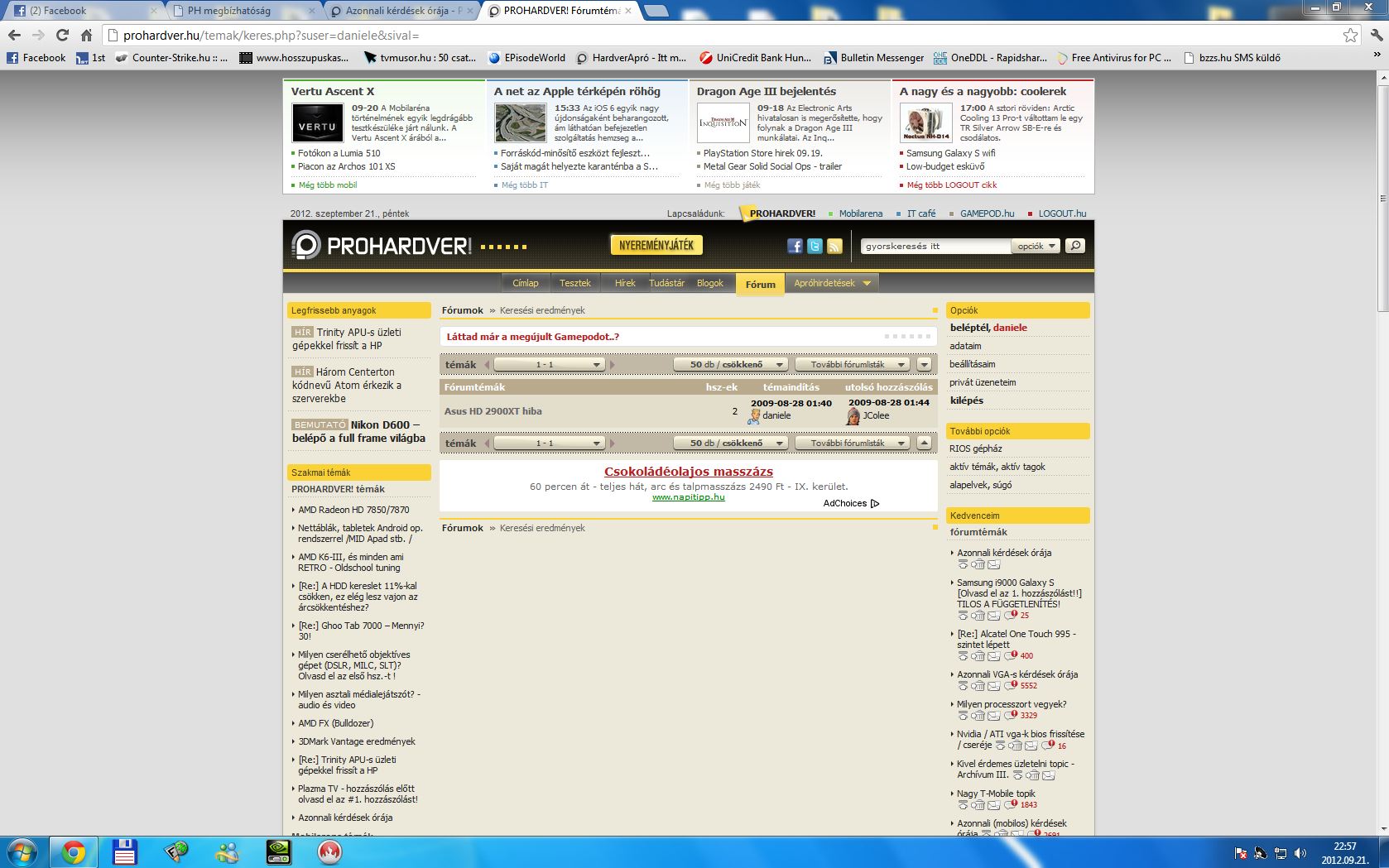The image size is (1389, 868).
Task: Click move-to-top icon under Alcatel One Touch 995
Action: click(963, 655)
